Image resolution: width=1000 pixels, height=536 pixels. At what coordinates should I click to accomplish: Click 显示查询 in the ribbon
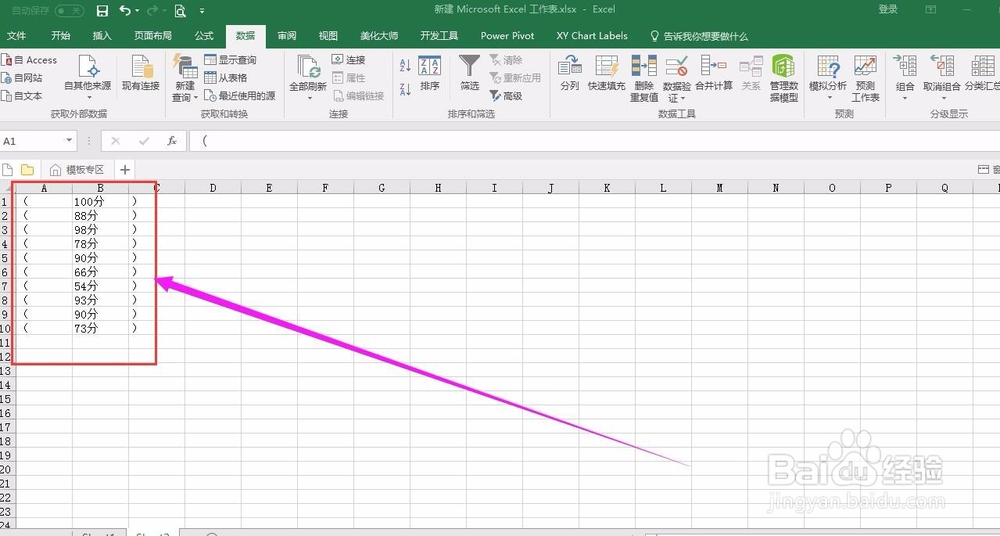[x=230, y=60]
